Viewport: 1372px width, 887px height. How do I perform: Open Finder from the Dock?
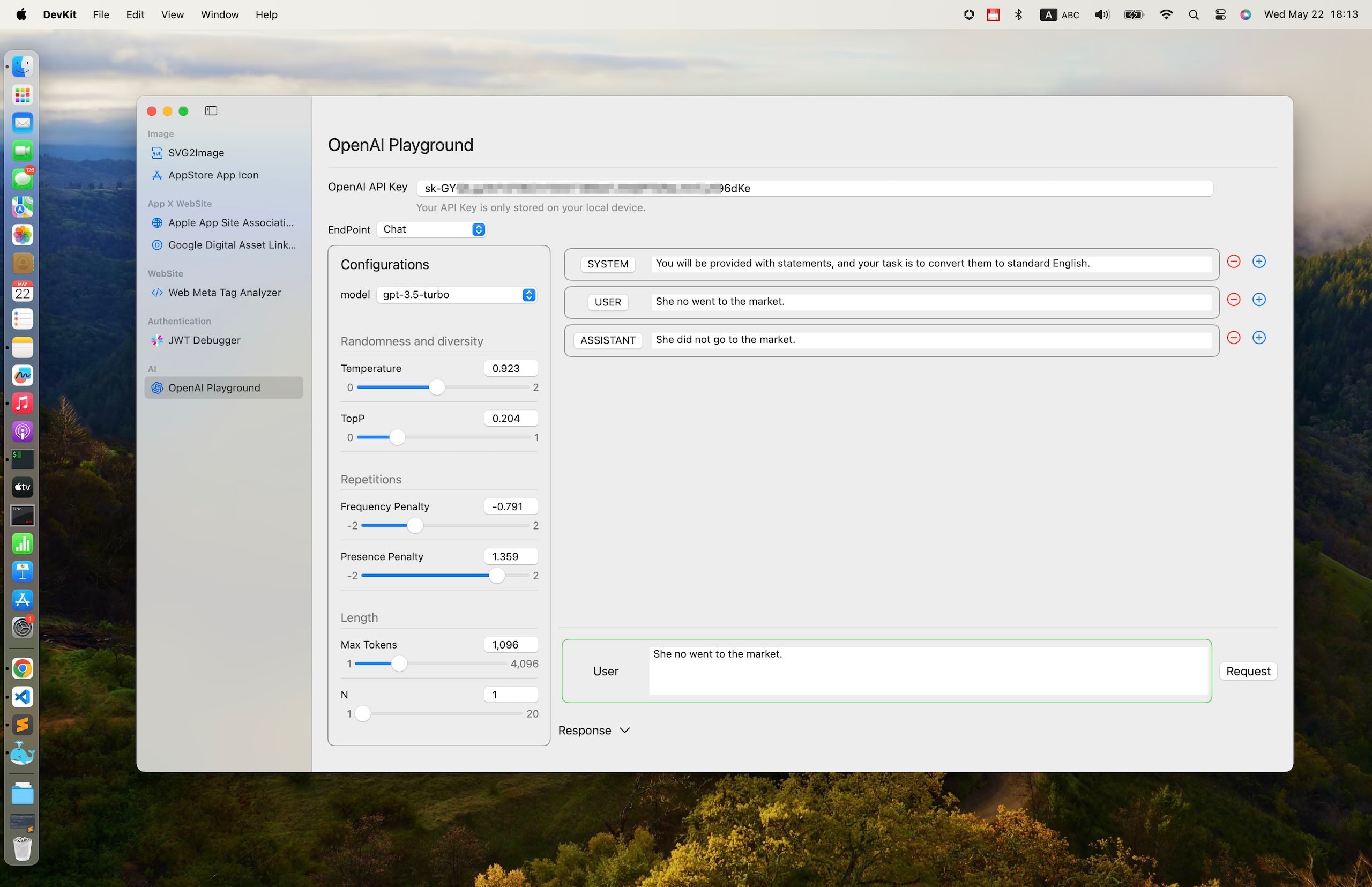(x=23, y=66)
